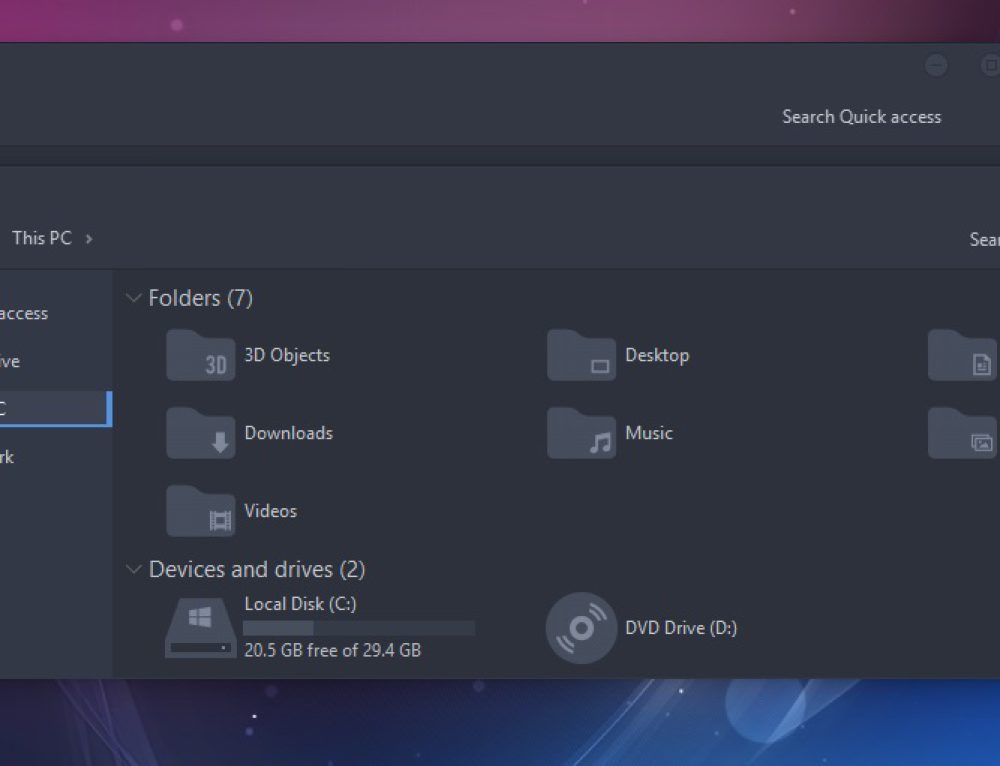Open the Music folder
Viewport: 1000px width, 766px height.
(x=649, y=433)
